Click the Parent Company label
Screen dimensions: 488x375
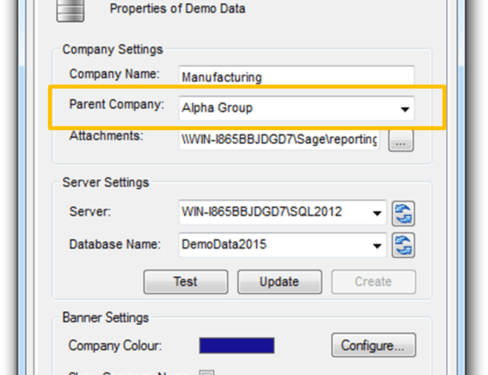117,104
